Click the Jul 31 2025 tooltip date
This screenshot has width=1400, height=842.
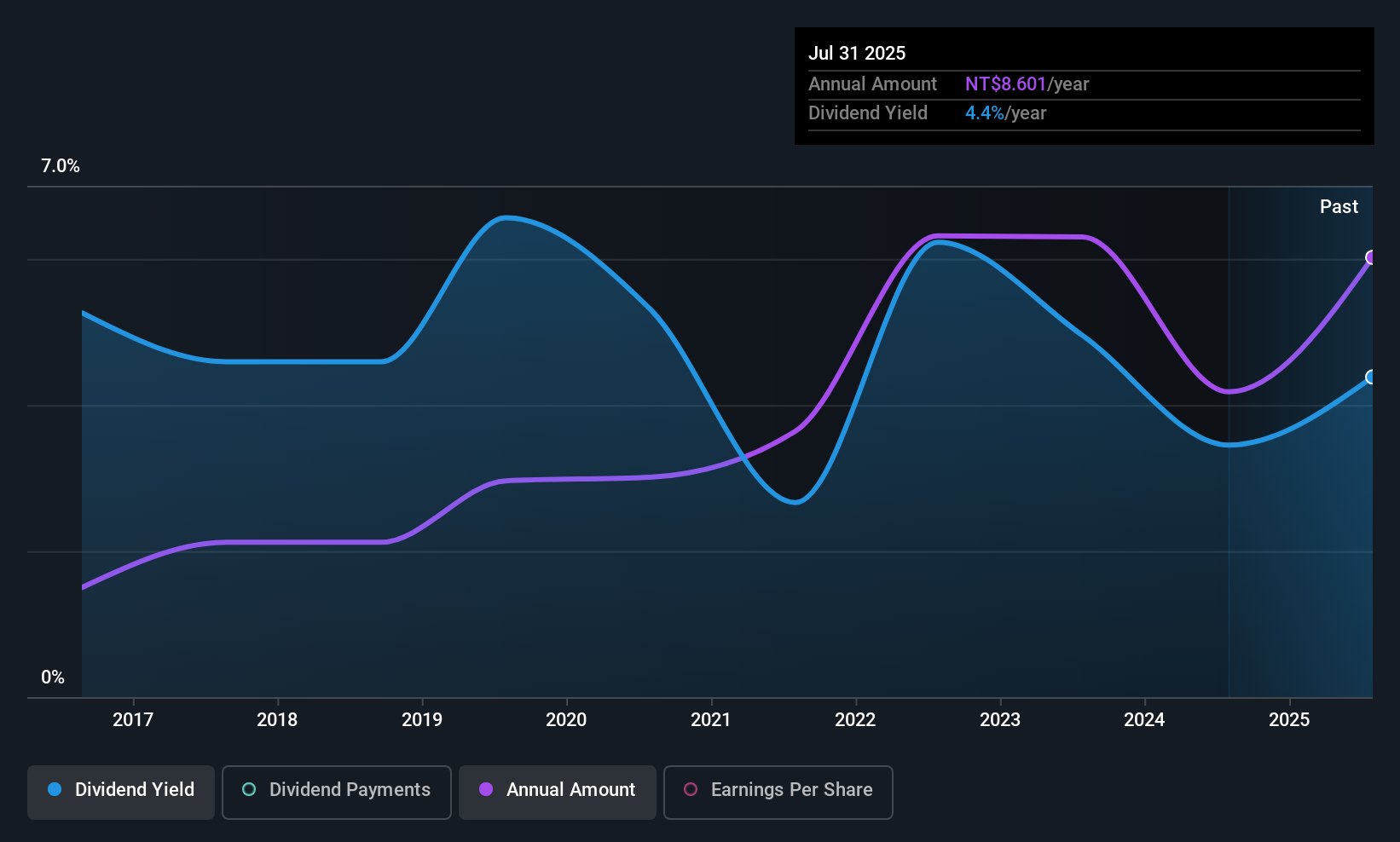pos(857,53)
